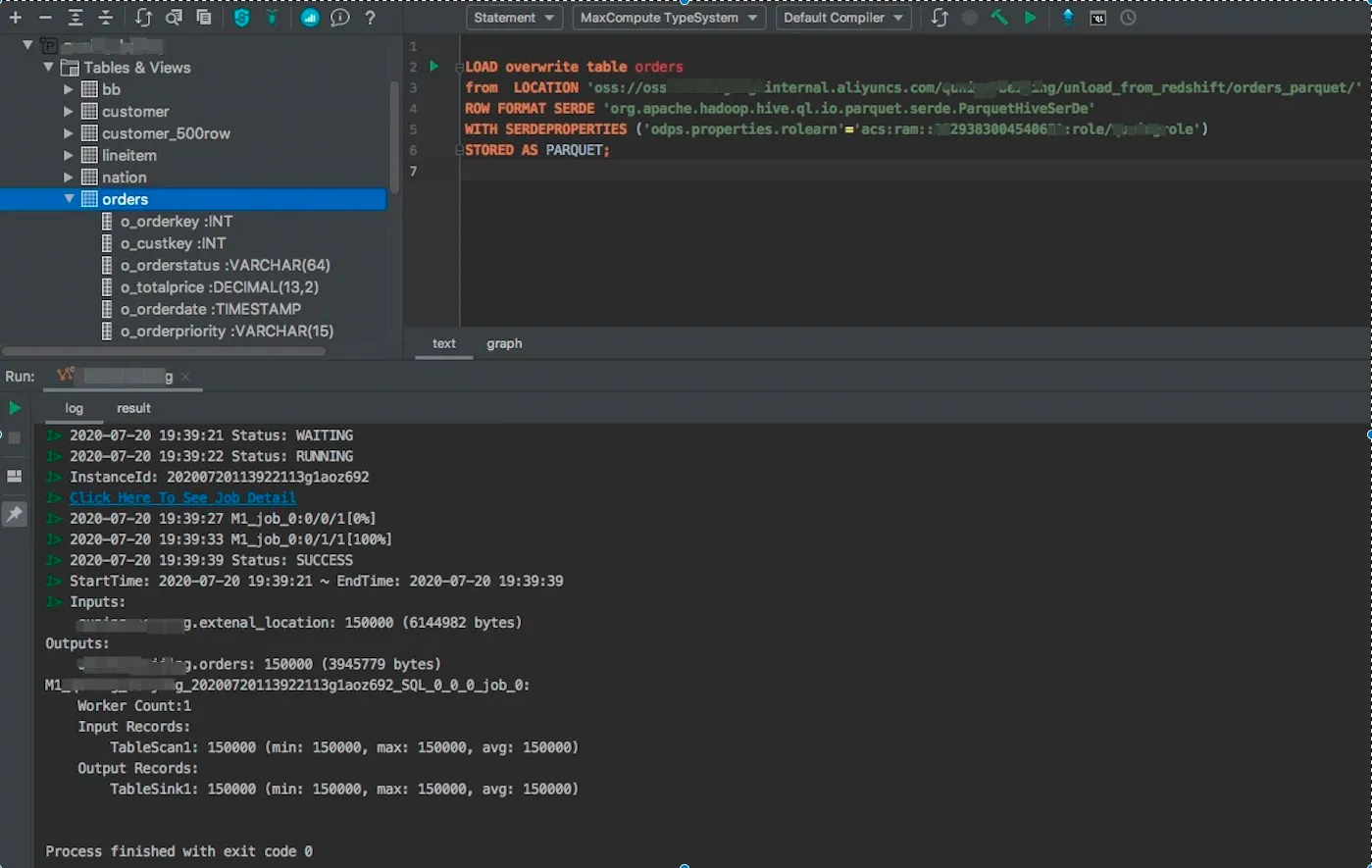This screenshot has width=1372, height=868.
Task: Collapse the Tables & Views node
Action: 49,68
